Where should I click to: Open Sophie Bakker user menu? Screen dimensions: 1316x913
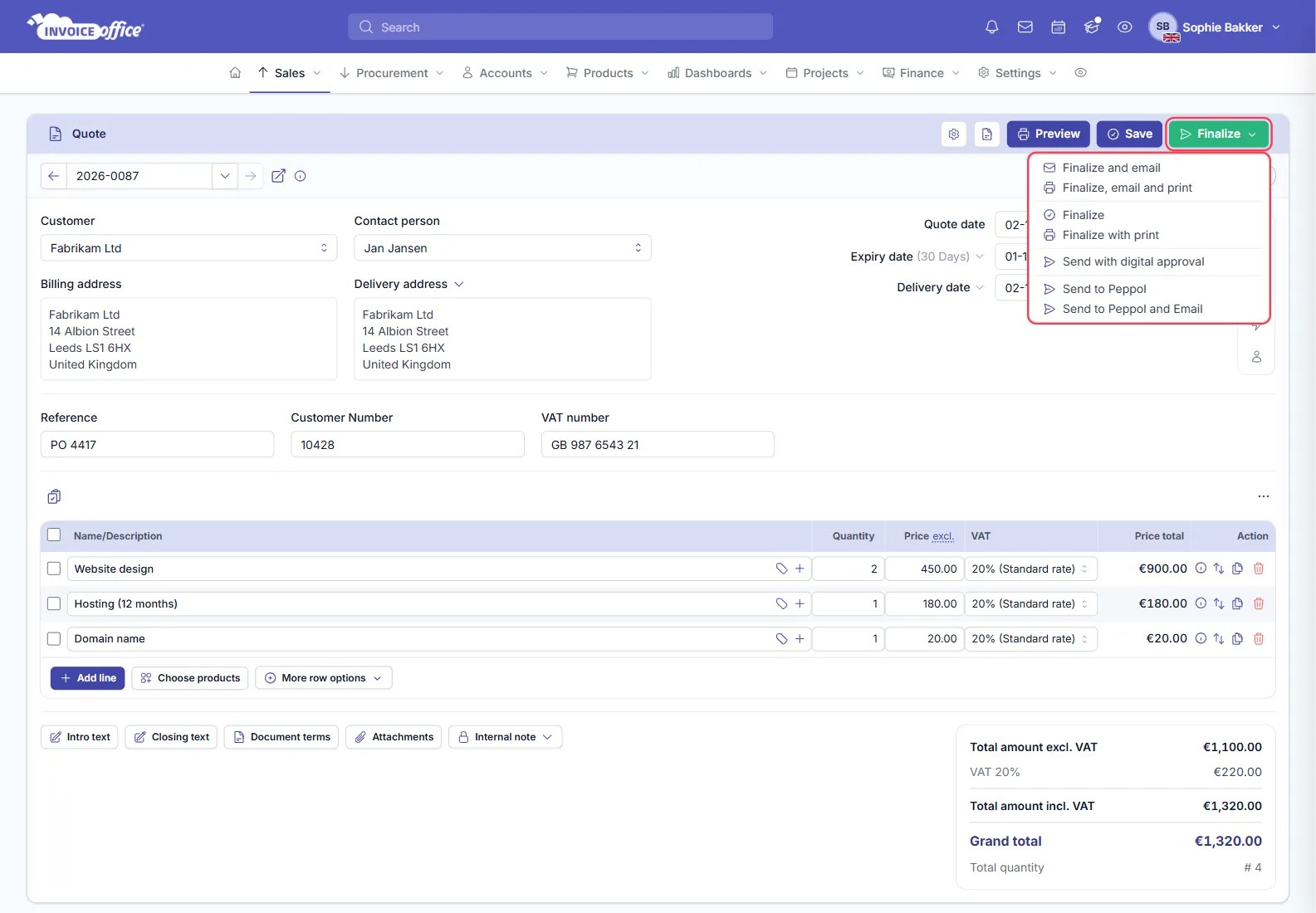[1216, 27]
